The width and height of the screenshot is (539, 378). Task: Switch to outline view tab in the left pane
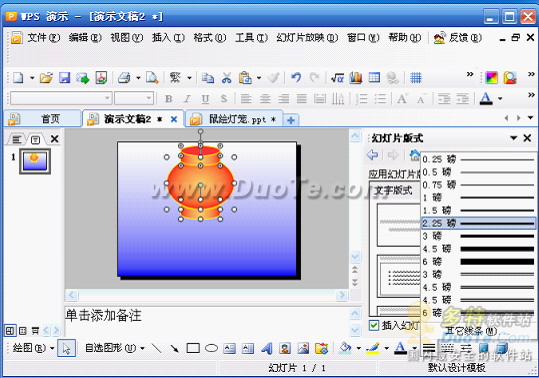[16, 140]
